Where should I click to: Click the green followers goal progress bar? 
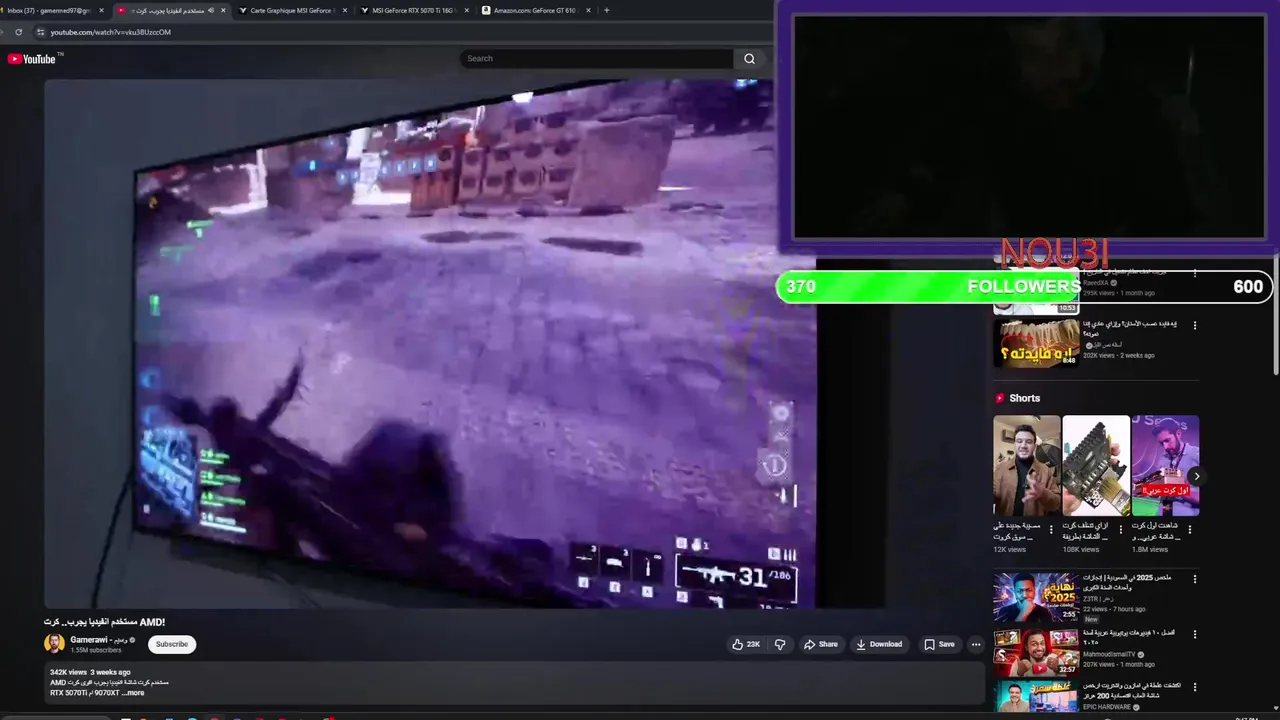point(1024,287)
